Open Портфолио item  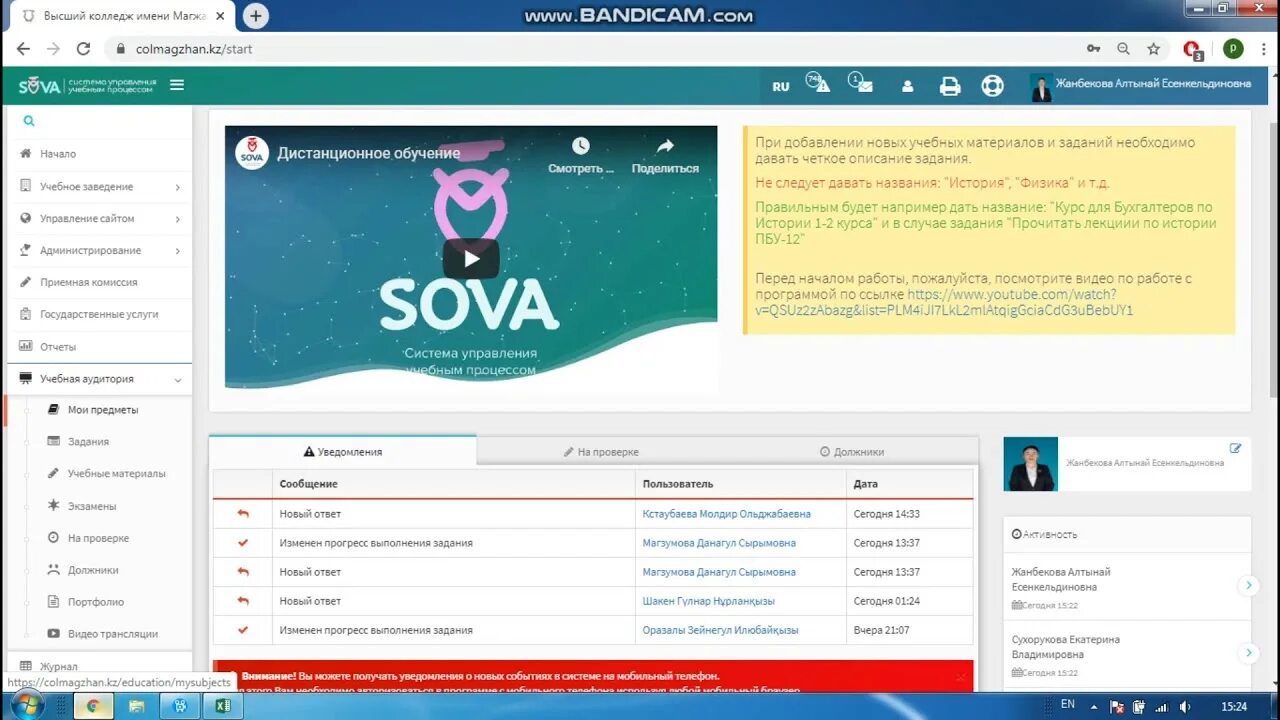[x=96, y=602]
